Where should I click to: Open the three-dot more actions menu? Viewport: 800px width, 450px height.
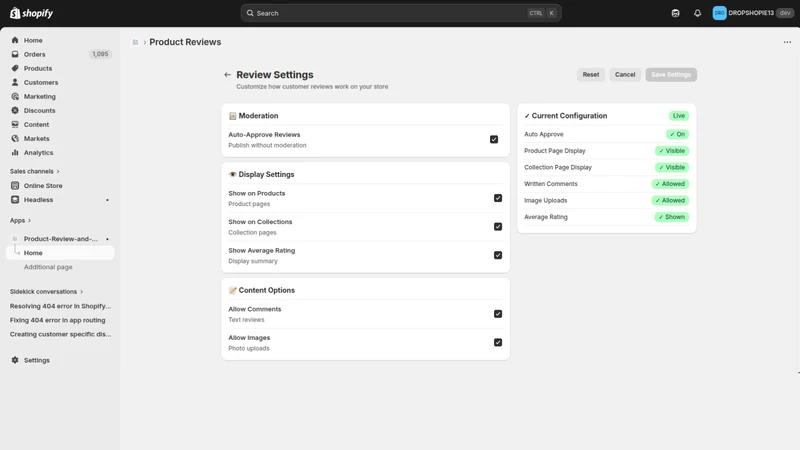pos(787,42)
